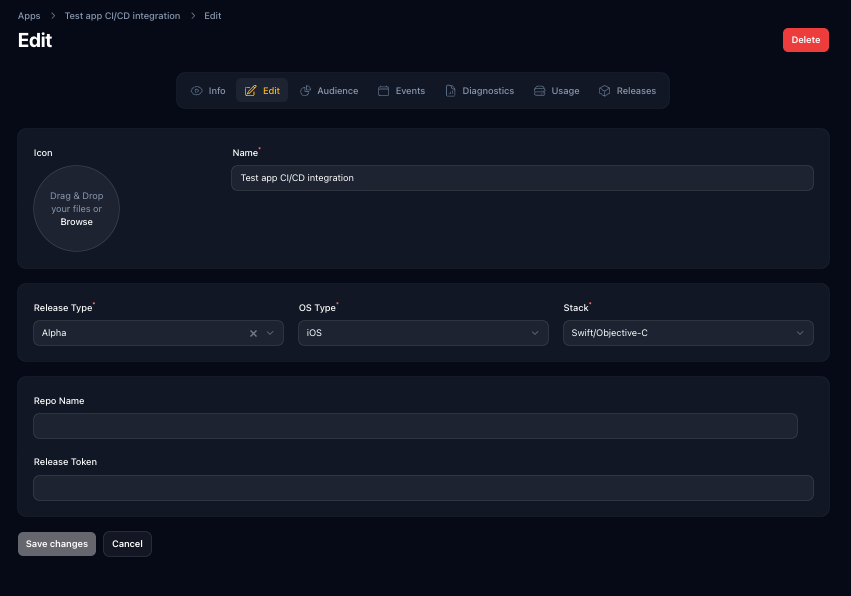Clear the Alpha release type selection
The width and height of the screenshot is (851, 596).
pyautogui.click(x=253, y=333)
